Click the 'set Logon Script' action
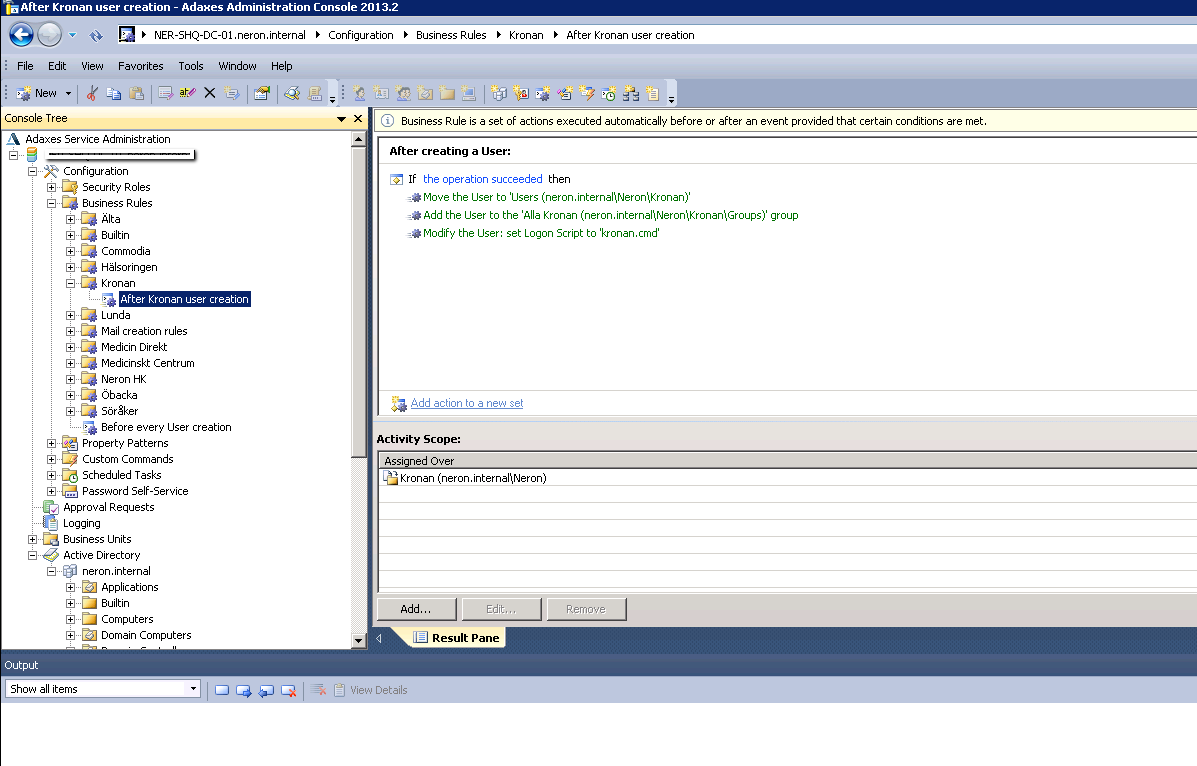Image resolution: width=1197 pixels, height=766 pixels. (x=541, y=234)
